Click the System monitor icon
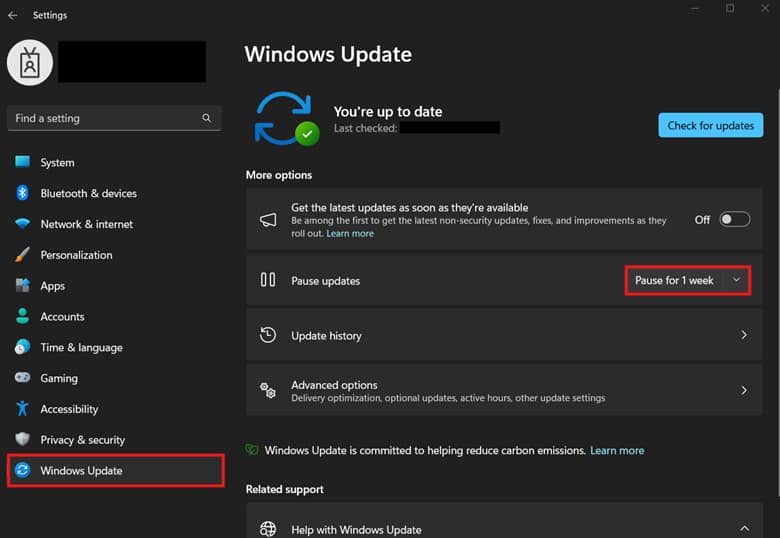Viewport: 780px width, 538px height. tap(22, 162)
